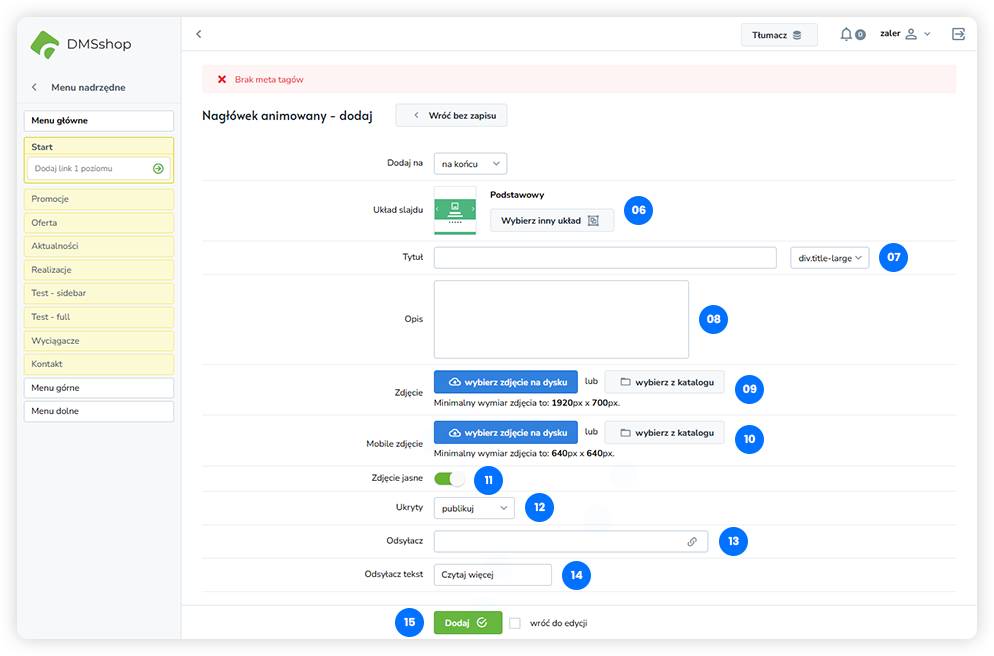
Task: Click the logout icon in top bar
Action: [958, 34]
